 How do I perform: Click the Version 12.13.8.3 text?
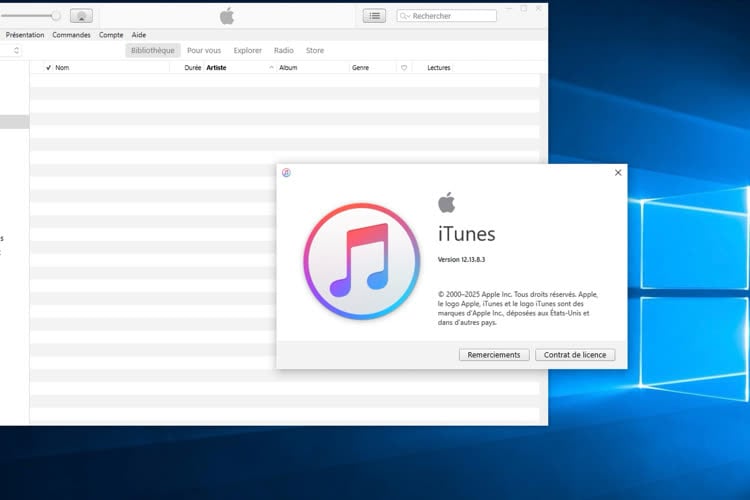(461, 259)
